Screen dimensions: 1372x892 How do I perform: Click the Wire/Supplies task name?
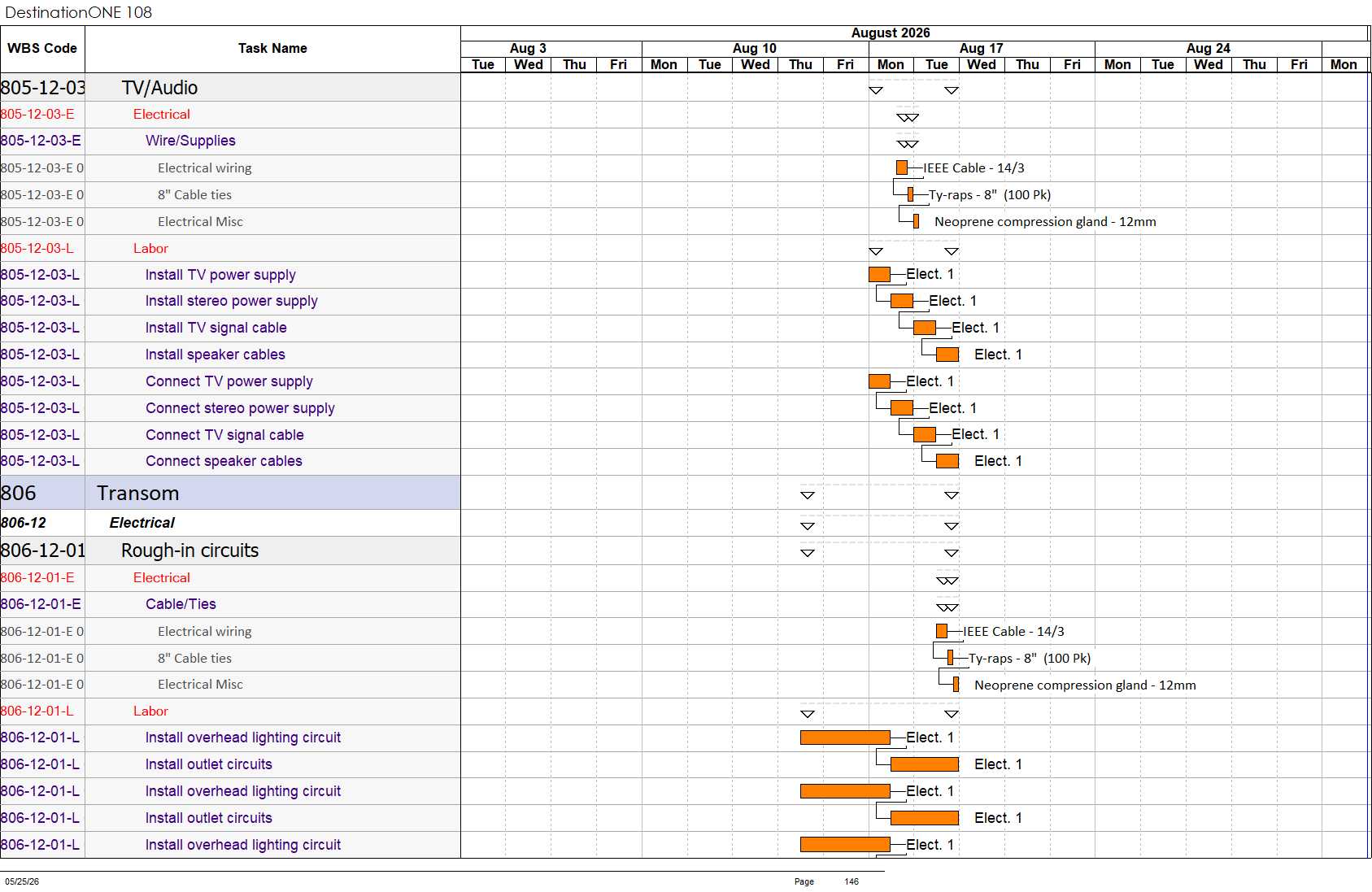(190, 141)
